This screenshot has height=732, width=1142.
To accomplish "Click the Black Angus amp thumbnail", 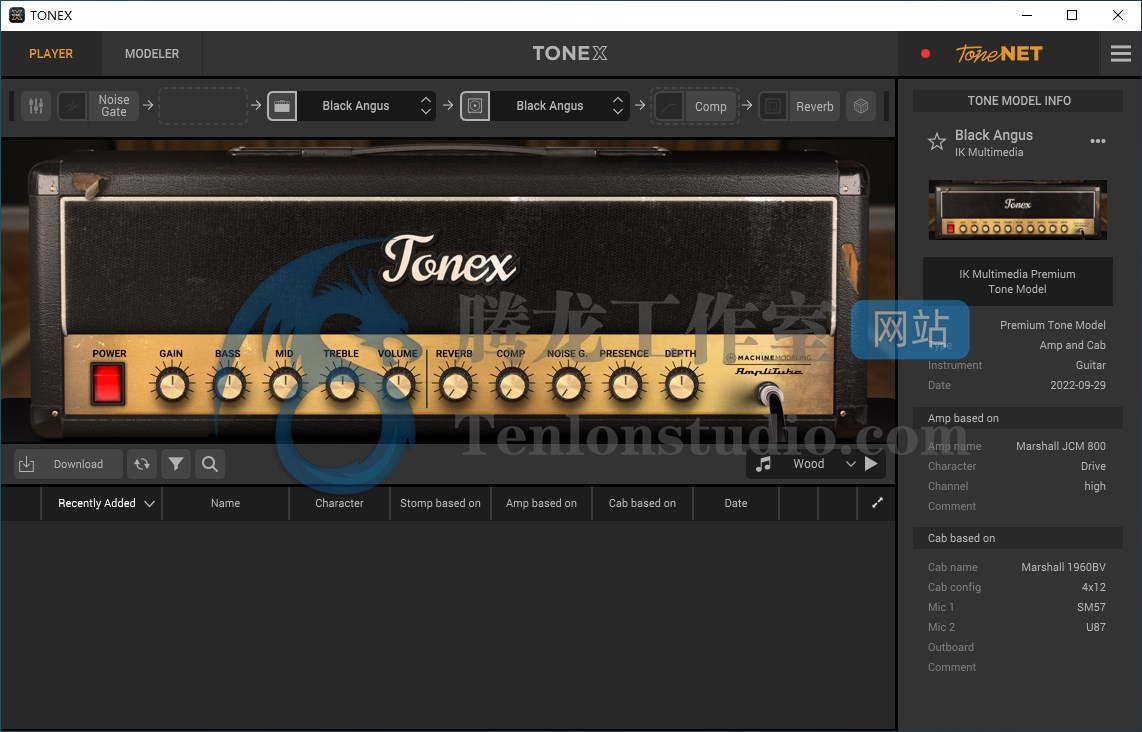I will [1017, 210].
